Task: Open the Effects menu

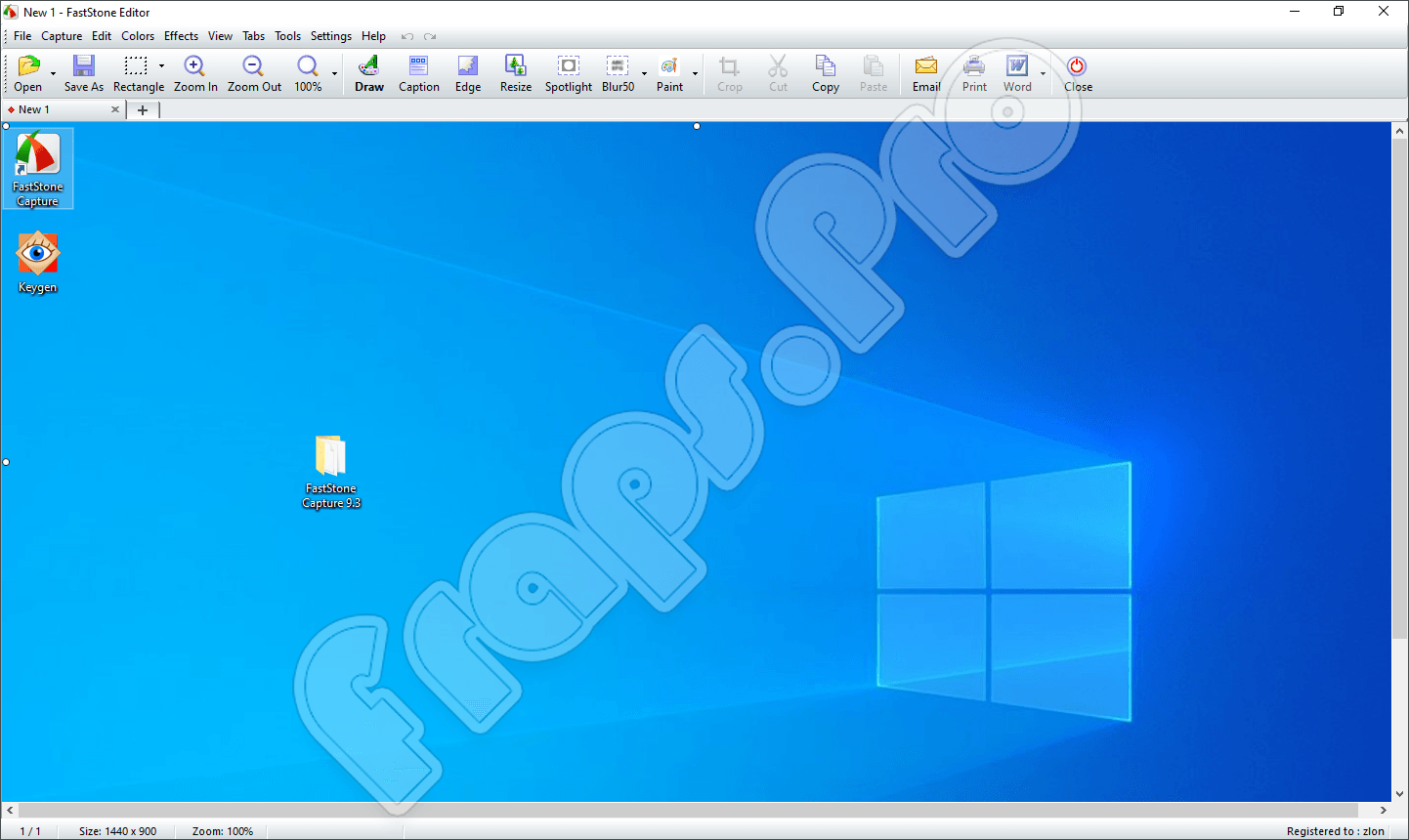Action: click(x=181, y=36)
